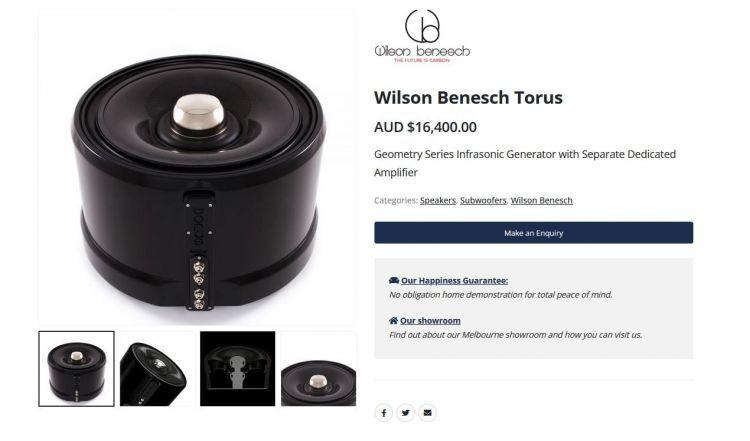Click the Geometry Series Infrasonic Generator description
The width and height of the screenshot is (750, 441).
(525, 163)
